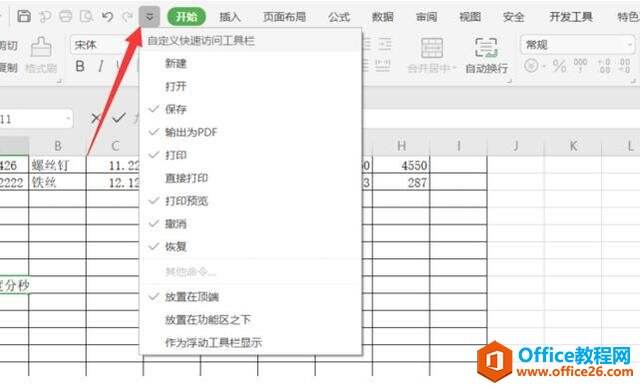640x389 pixels.
Task: Click cell with value 287
Action: click(x=401, y=182)
